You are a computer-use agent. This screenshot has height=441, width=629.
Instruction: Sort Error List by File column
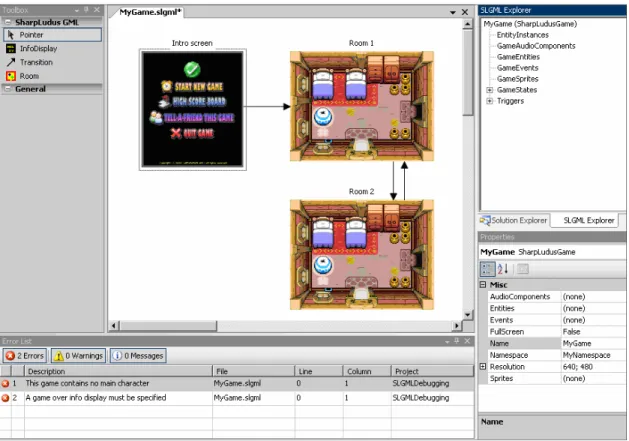[254, 371]
